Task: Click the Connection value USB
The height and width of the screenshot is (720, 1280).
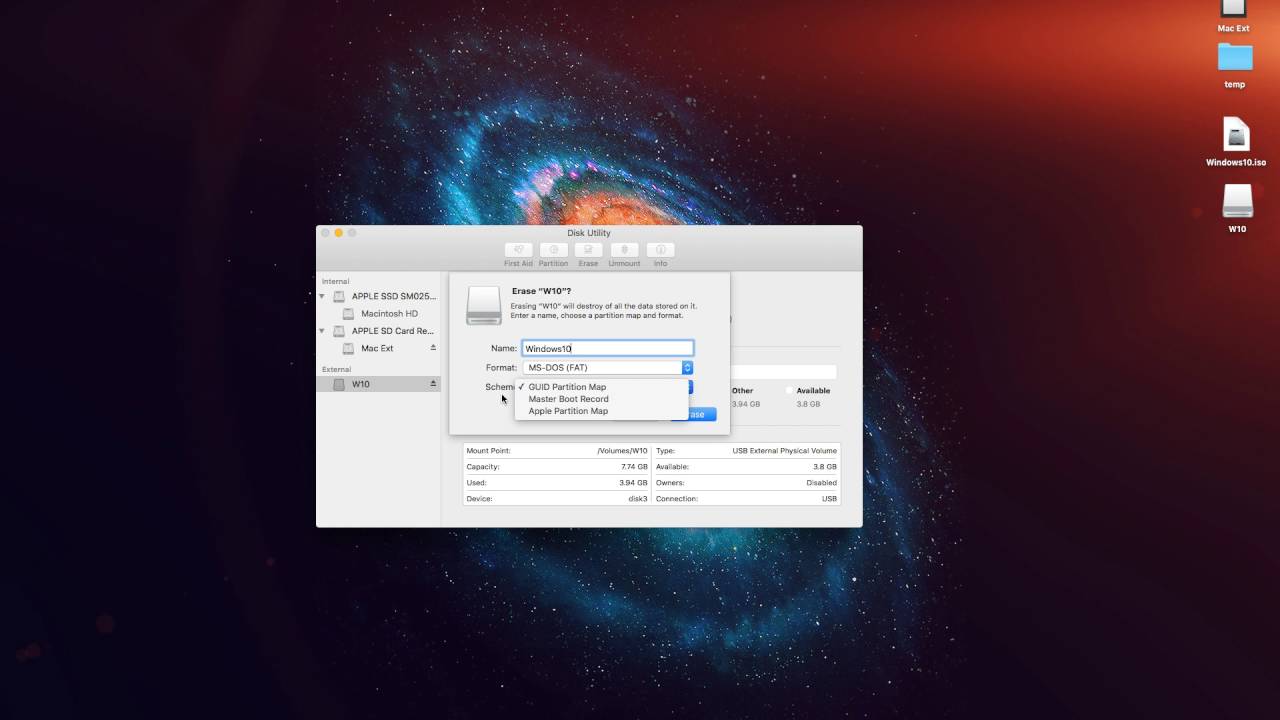Action: click(829, 499)
